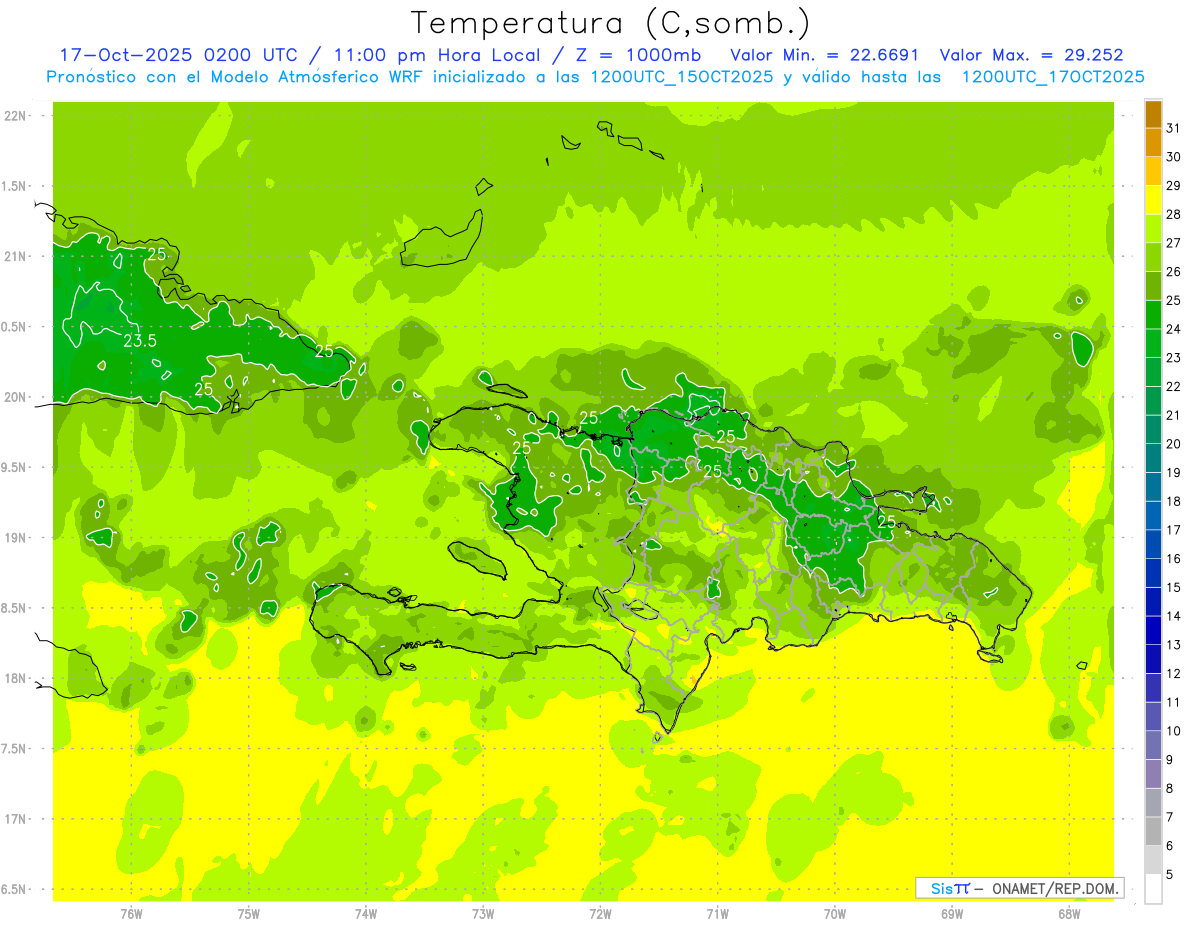Image resolution: width=1200 pixels, height=927 pixels.
Task: Click the white swatch below 5 on color bar
Action: click(x=1153, y=888)
